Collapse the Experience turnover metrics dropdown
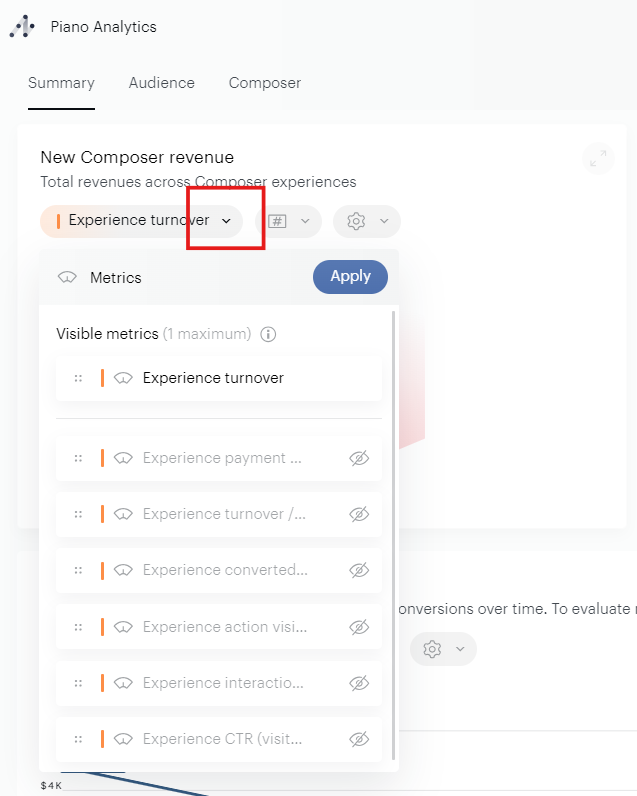 click(x=227, y=221)
